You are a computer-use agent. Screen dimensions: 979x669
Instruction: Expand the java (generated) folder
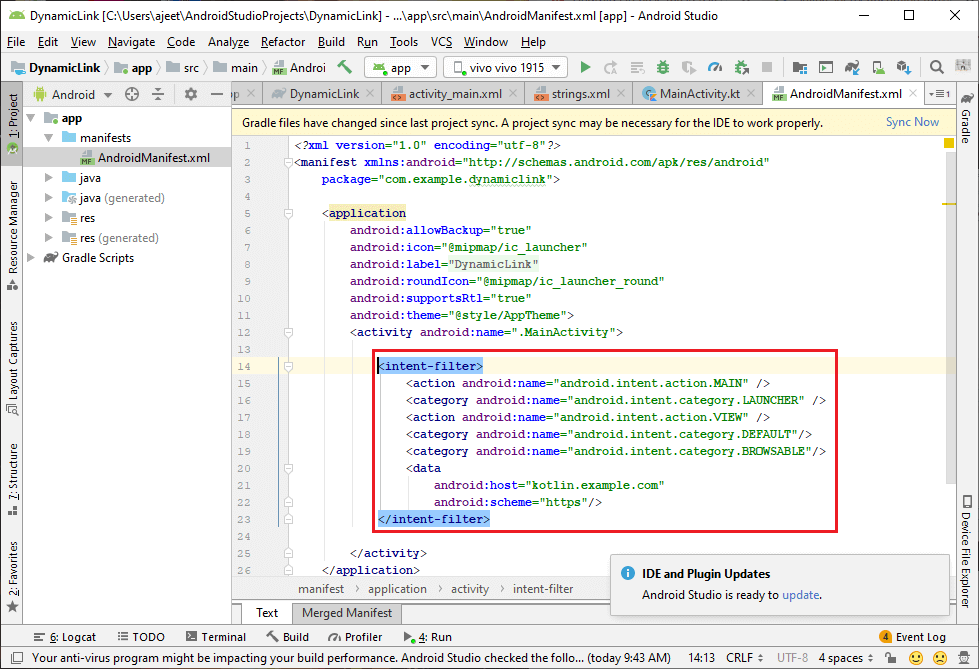click(49, 198)
